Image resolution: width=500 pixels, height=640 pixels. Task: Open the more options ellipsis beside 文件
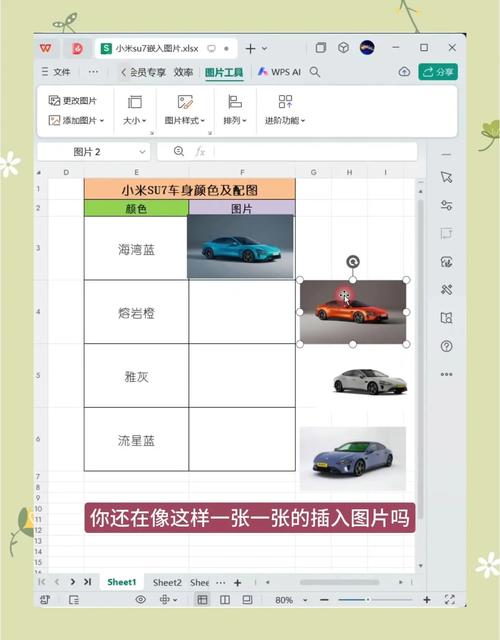(x=93, y=72)
